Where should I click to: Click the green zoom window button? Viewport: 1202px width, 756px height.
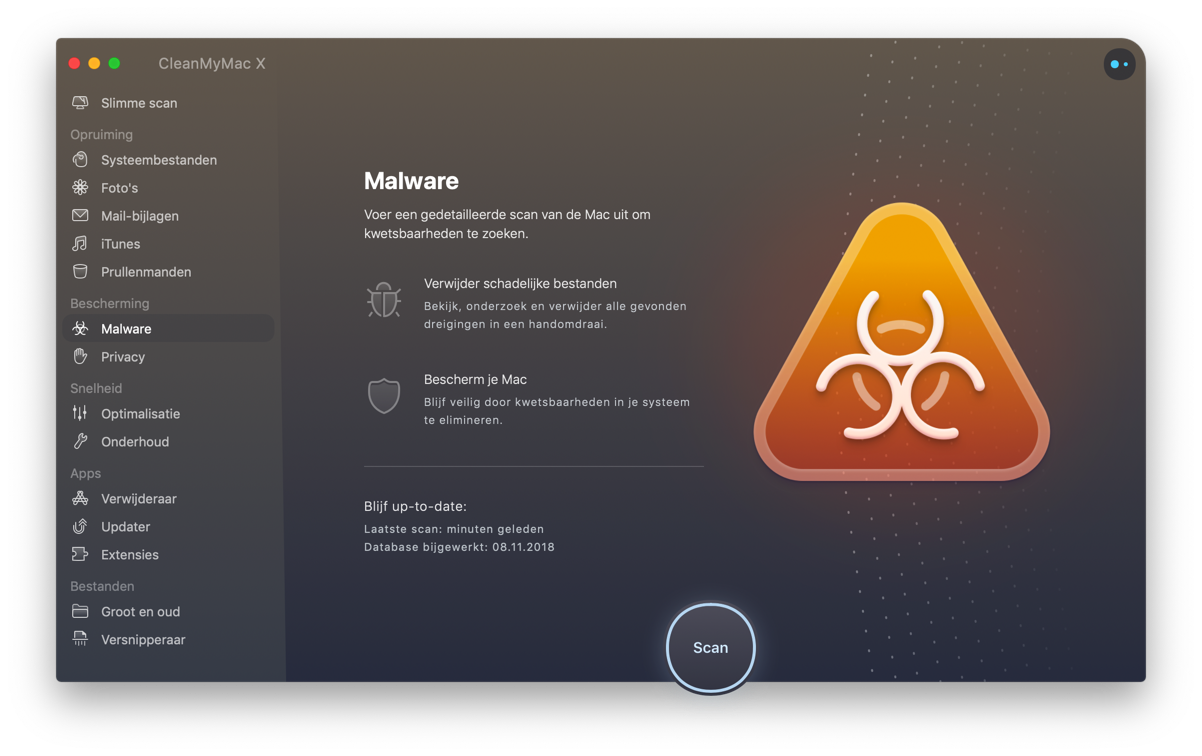[x=114, y=64]
